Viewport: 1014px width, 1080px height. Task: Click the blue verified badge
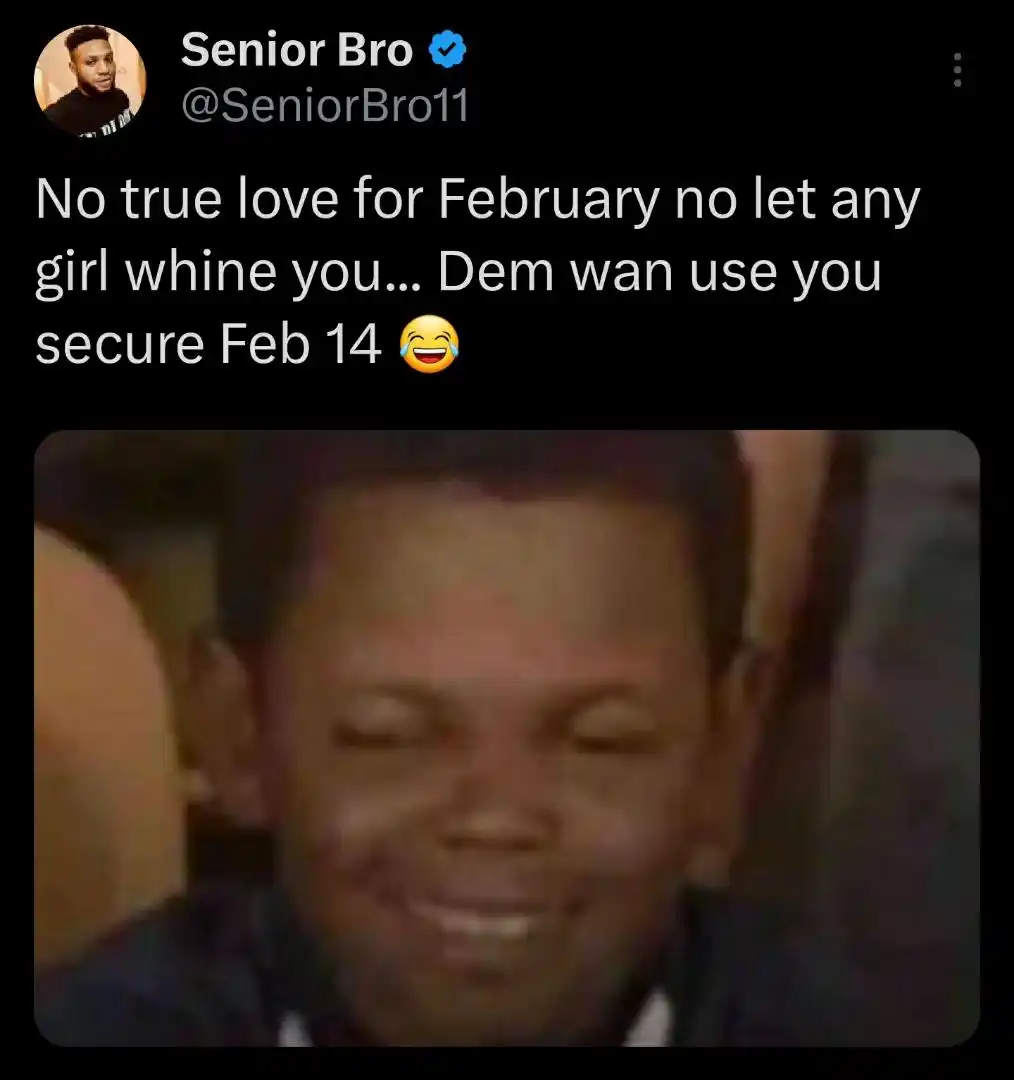(x=448, y=50)
